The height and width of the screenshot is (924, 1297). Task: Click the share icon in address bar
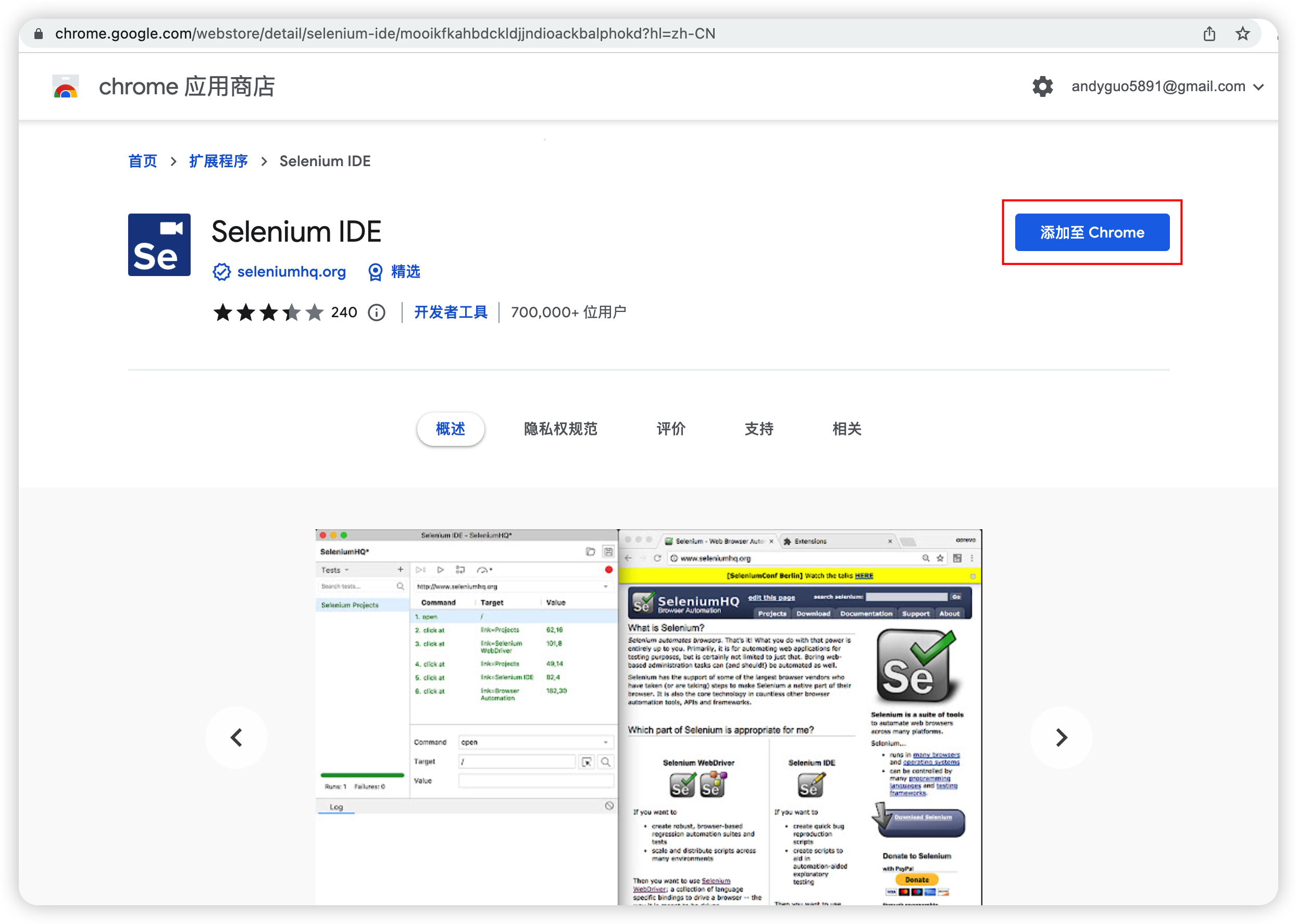1209,34
